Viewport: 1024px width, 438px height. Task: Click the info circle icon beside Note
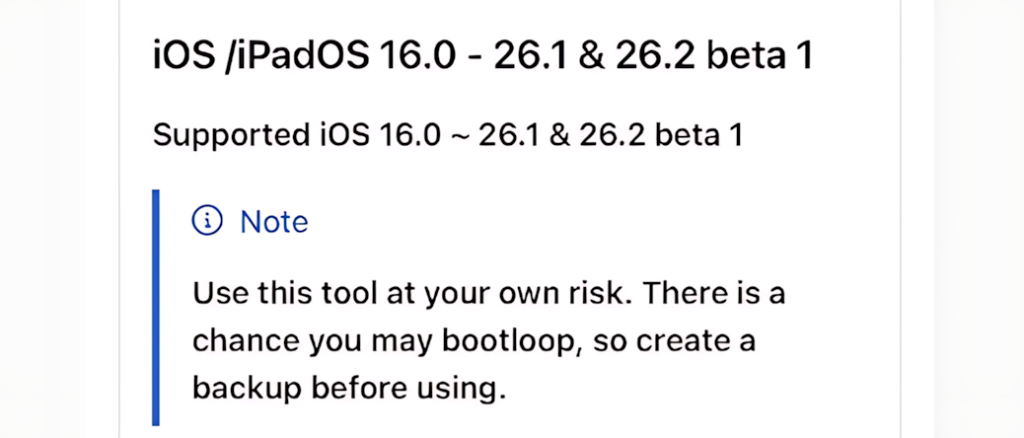click(x=207, y=221)
